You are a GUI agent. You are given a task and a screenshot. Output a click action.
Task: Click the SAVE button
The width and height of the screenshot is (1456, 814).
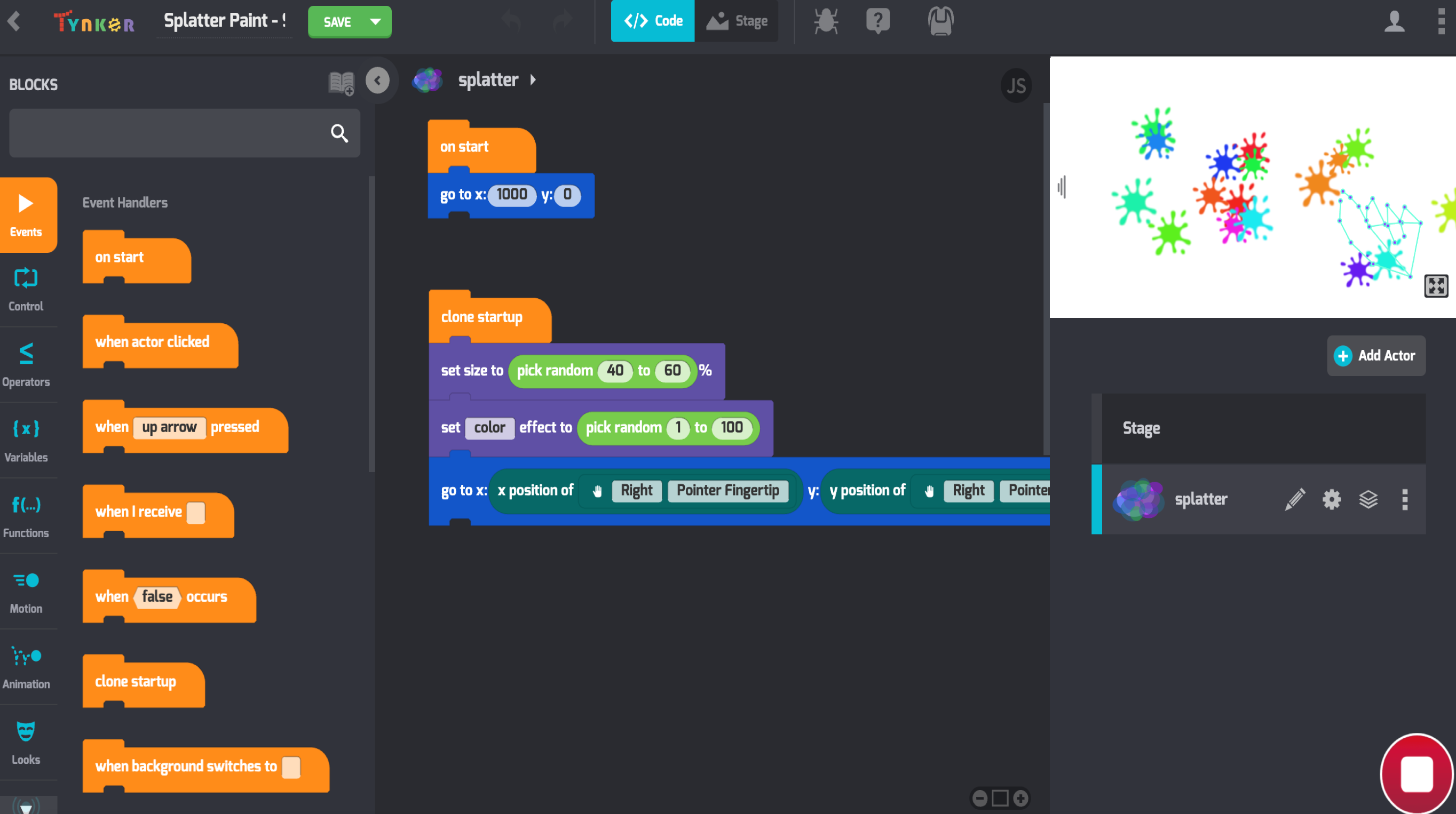point(337,21)
